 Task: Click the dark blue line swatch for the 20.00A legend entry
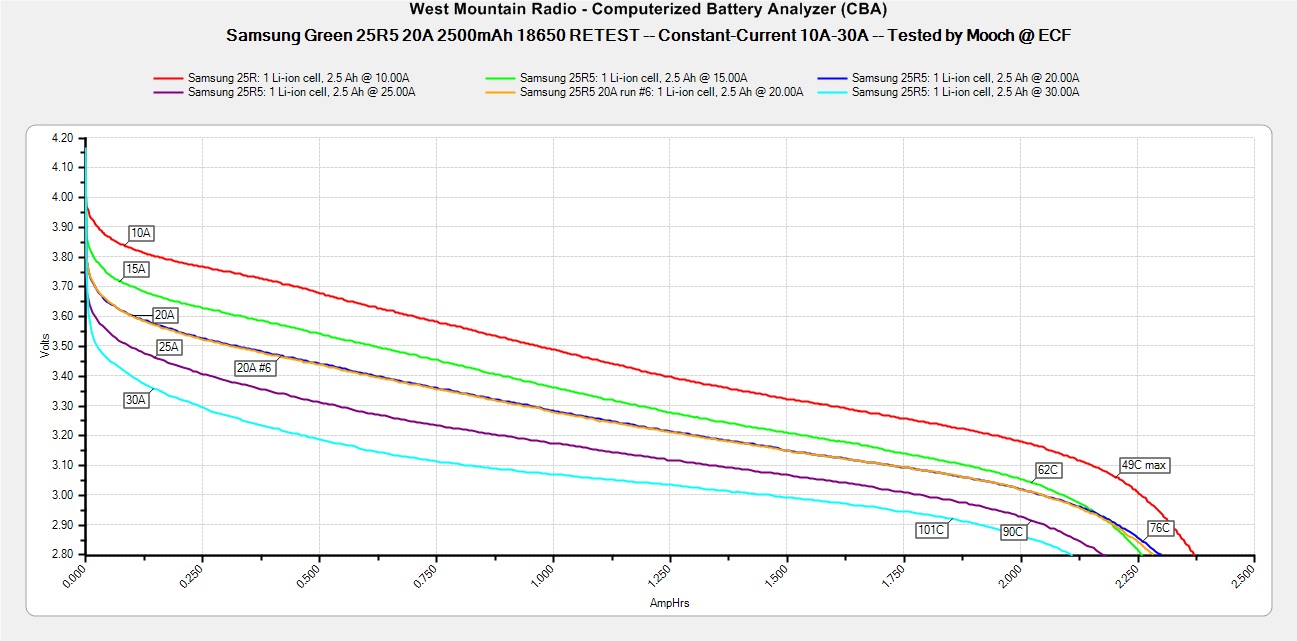[x=832, y=78]
